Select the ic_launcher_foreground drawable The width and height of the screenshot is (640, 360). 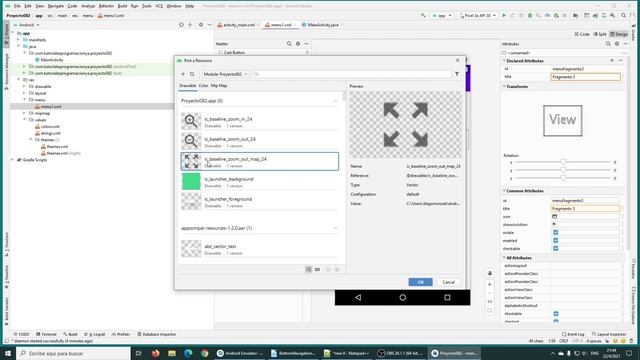(x=260, y=202)
